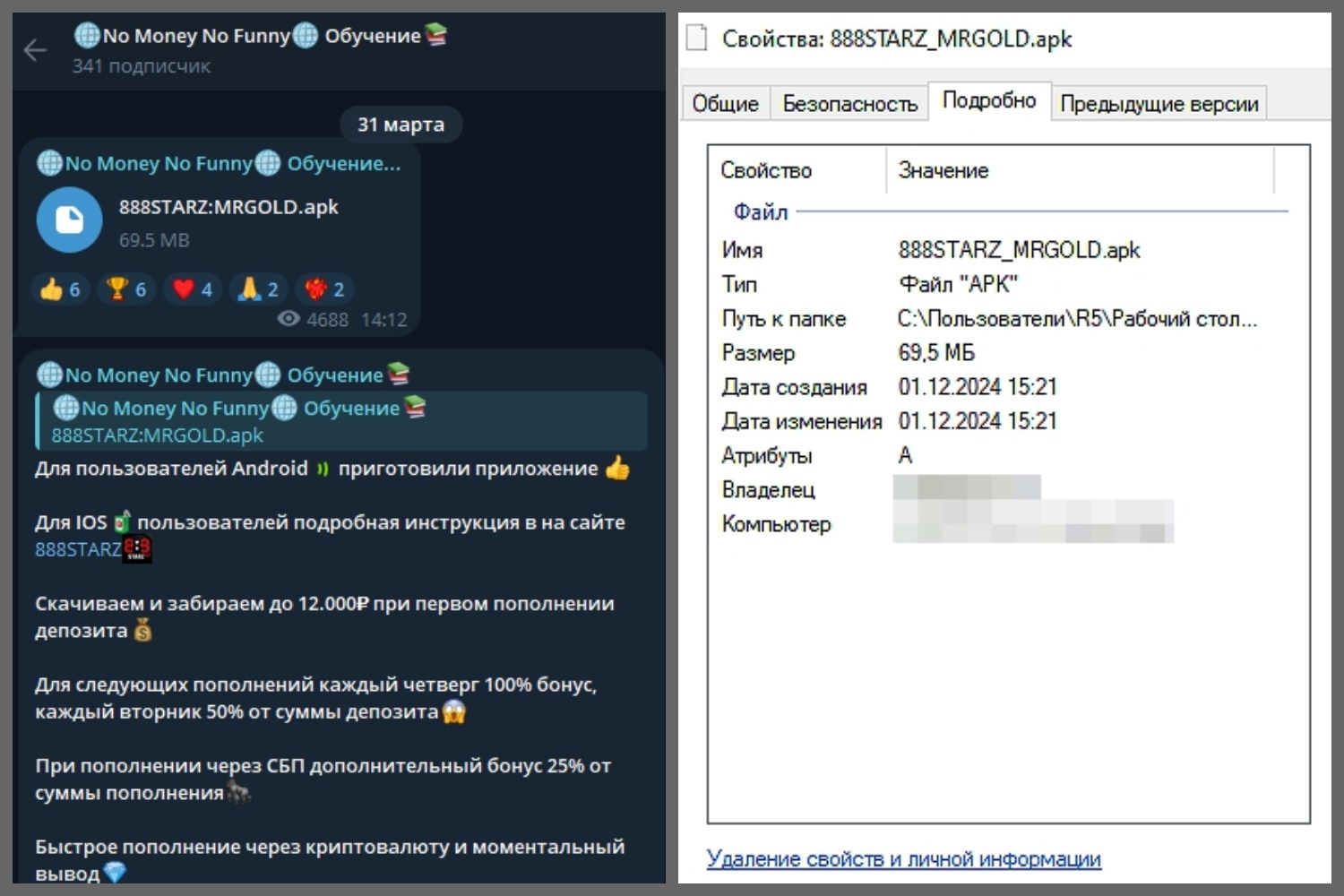React with the thumbs up emoji
The width and height of the screenshot is (1344, 896).
pyautogui.click(x=61, y=289)
